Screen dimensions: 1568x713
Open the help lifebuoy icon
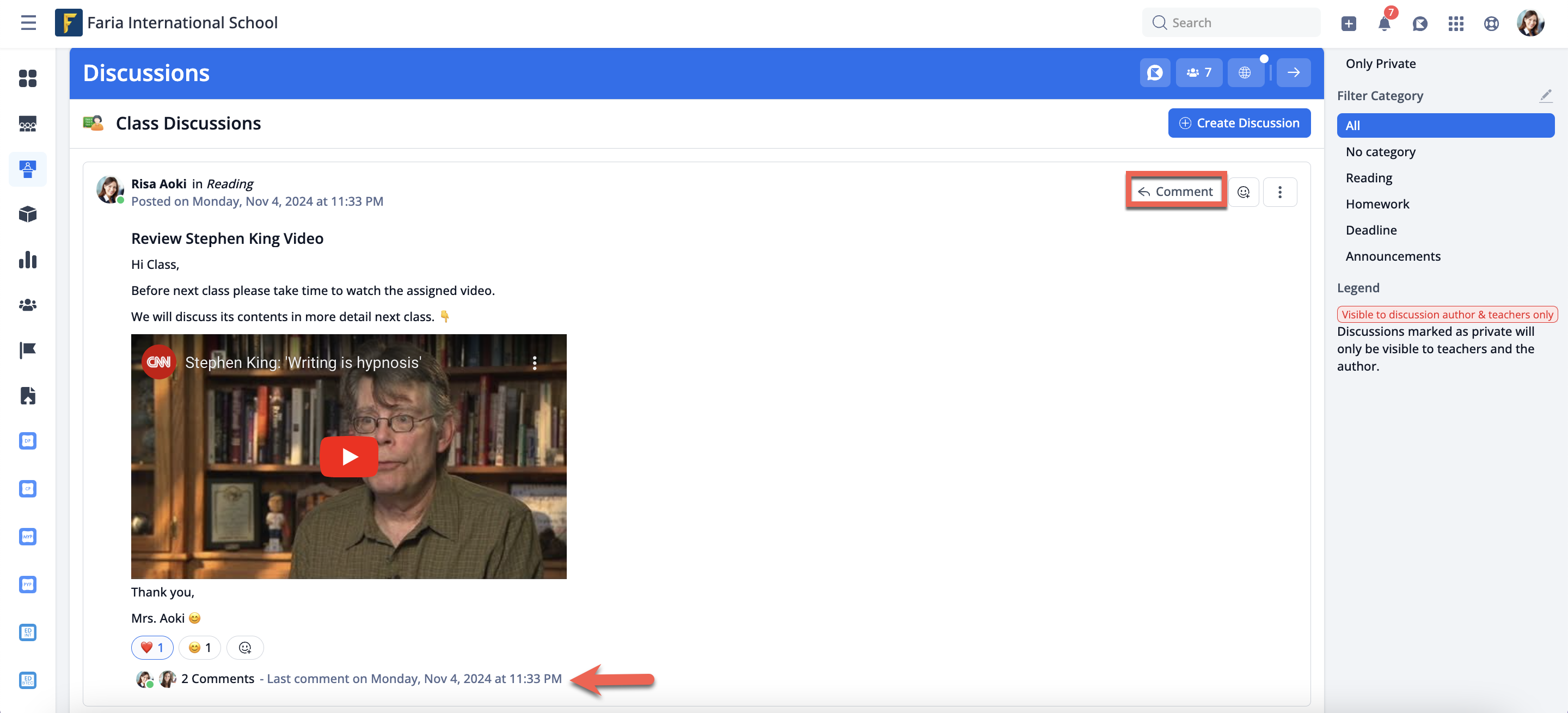pos(1491,24)
